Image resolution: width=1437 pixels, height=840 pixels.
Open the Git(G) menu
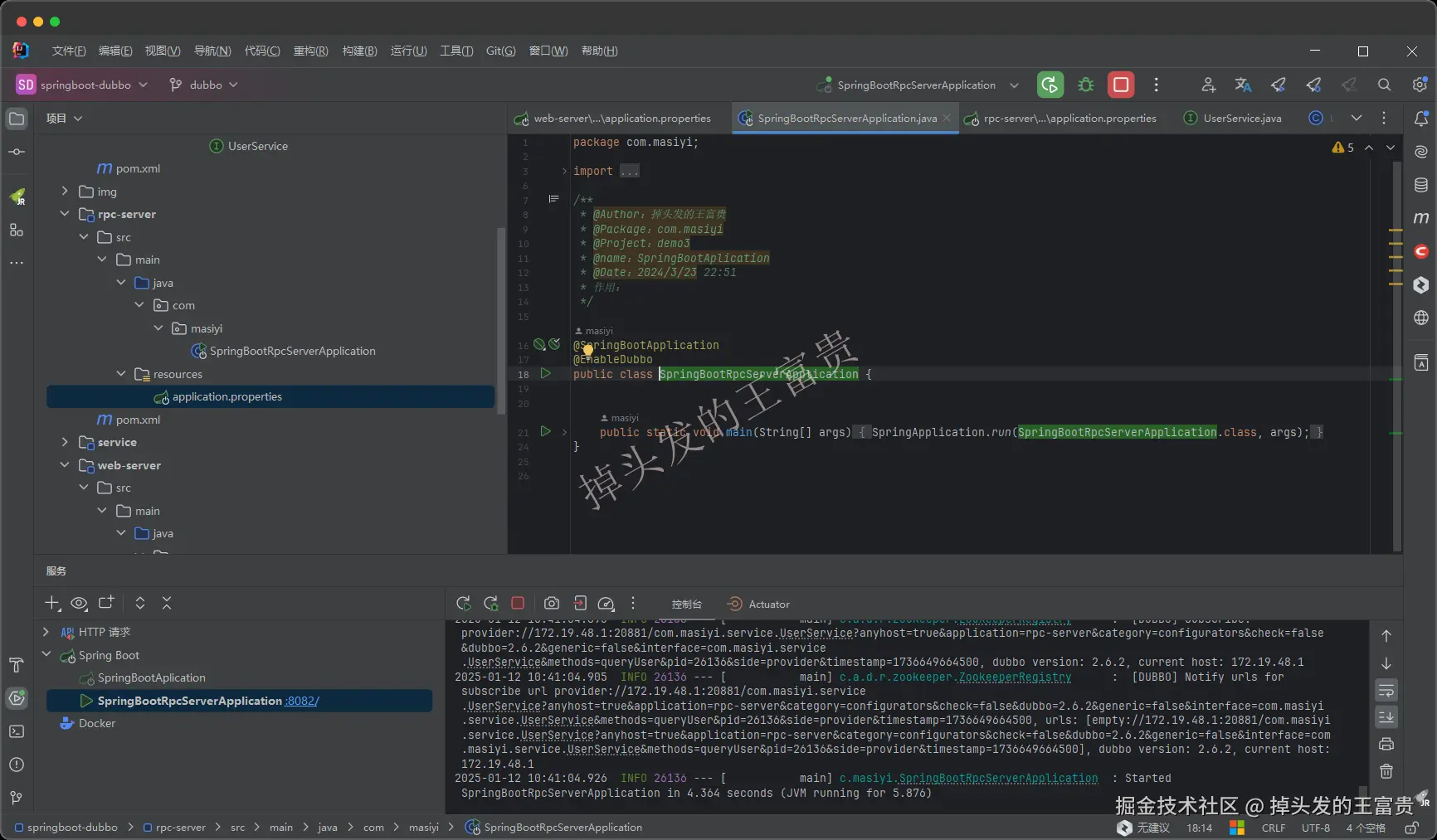501,51
